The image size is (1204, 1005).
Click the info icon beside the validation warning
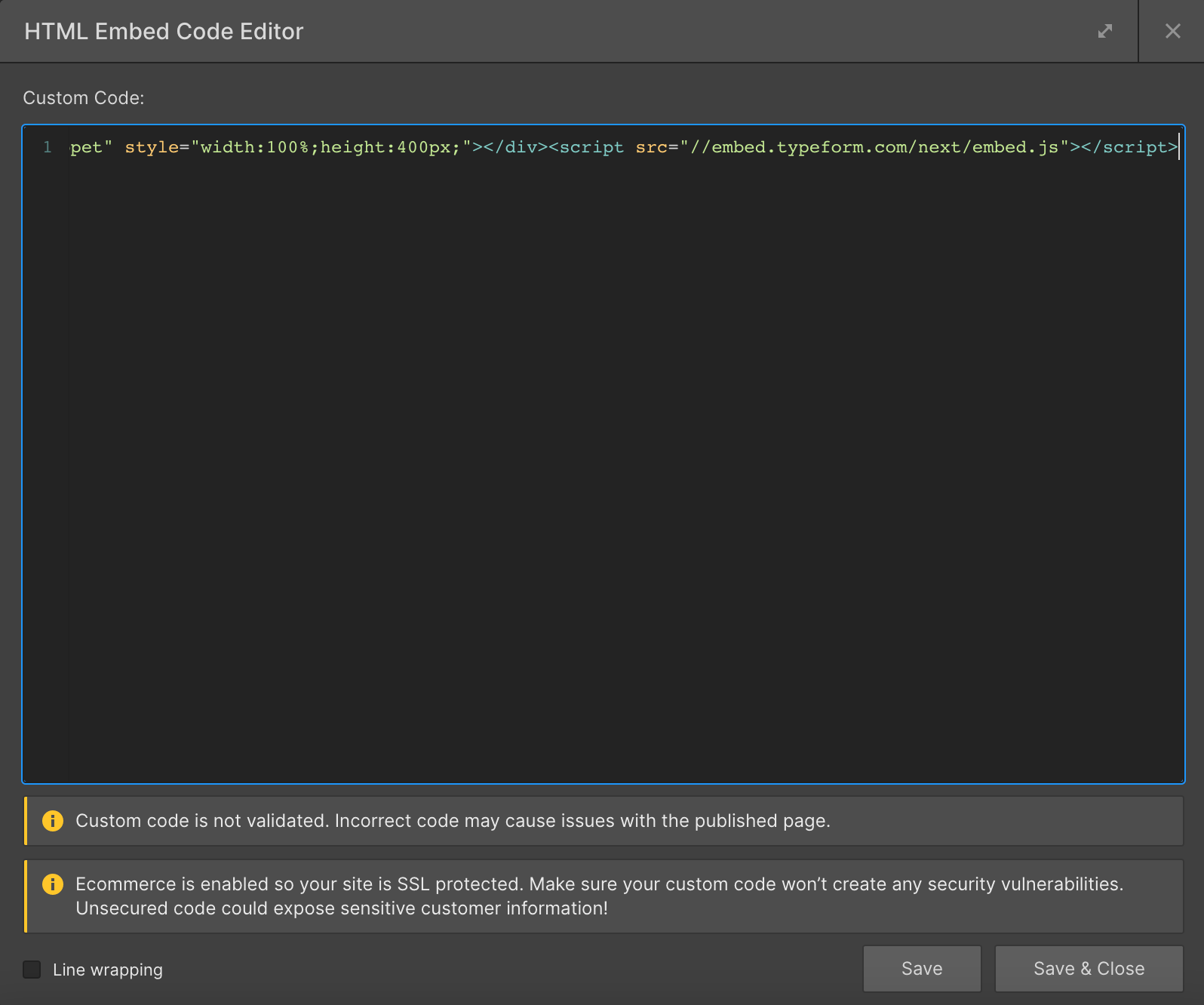coord(53,821)
